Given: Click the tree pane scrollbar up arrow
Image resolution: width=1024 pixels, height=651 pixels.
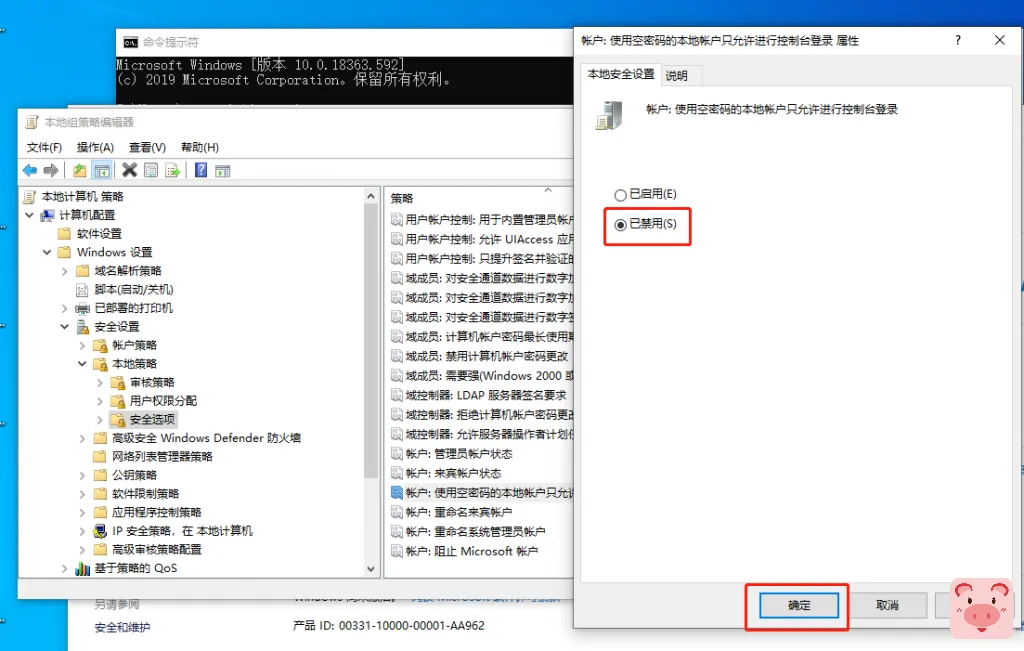Looking at the screenshot, I should [x=370, y=196].
